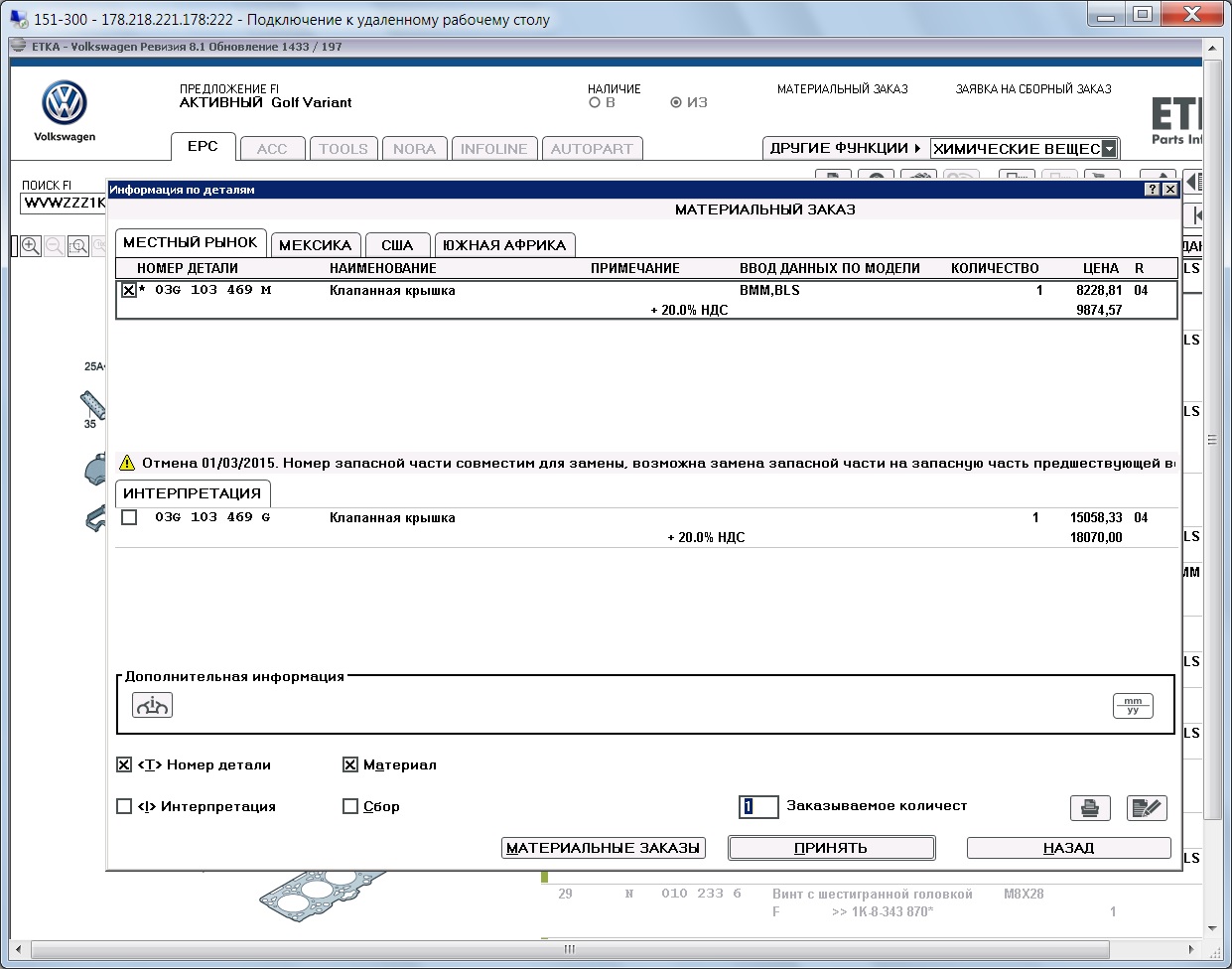The image size is (1232, 969).
Task: Toggle the Материал checkbox
Action: point(350,764)
